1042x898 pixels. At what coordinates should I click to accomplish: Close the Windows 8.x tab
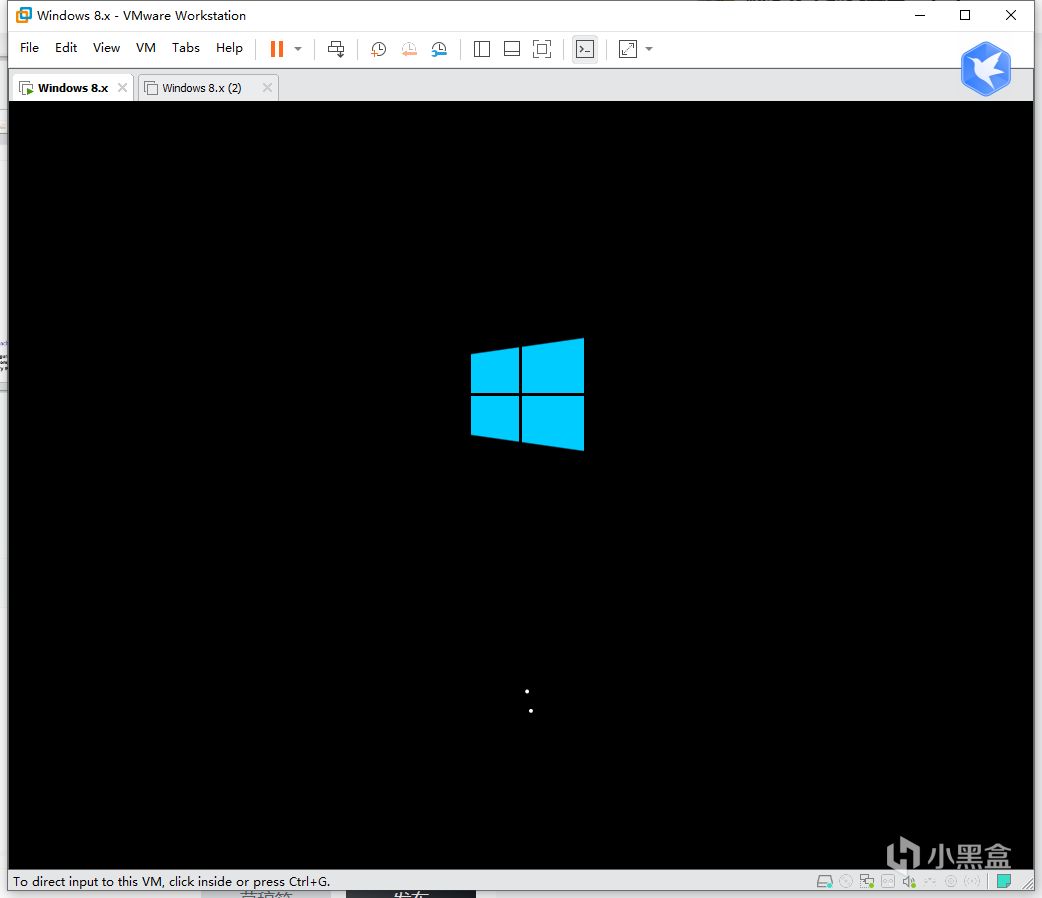tap(122, 87)
